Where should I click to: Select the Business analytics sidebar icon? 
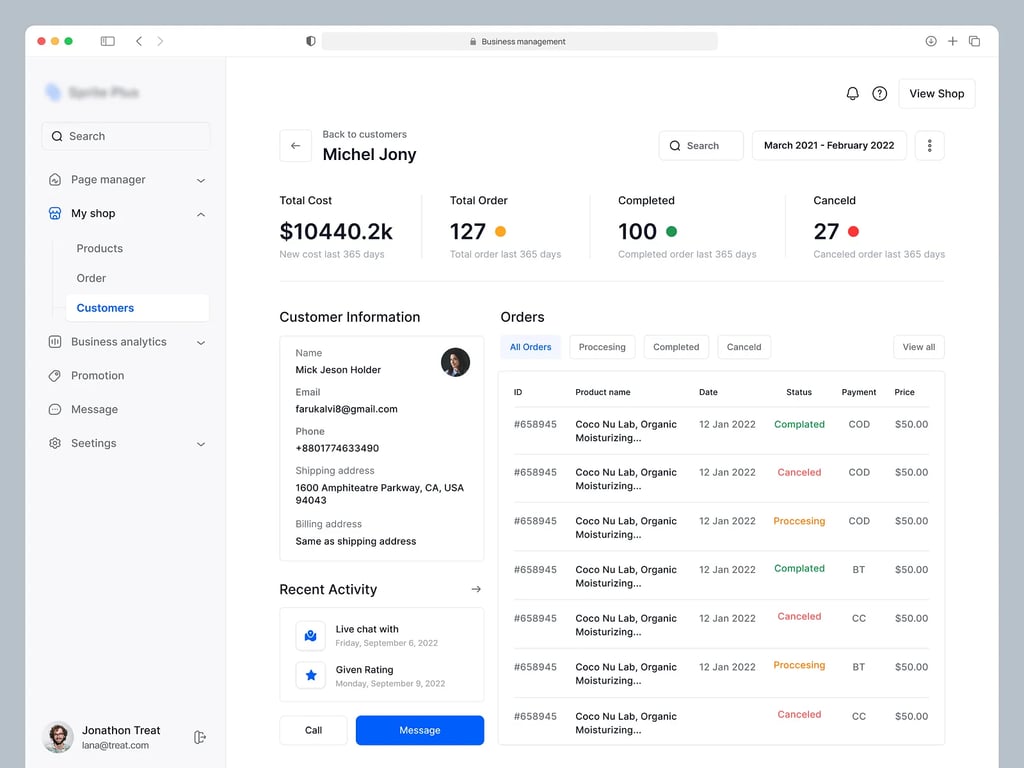tap(54, 341)
